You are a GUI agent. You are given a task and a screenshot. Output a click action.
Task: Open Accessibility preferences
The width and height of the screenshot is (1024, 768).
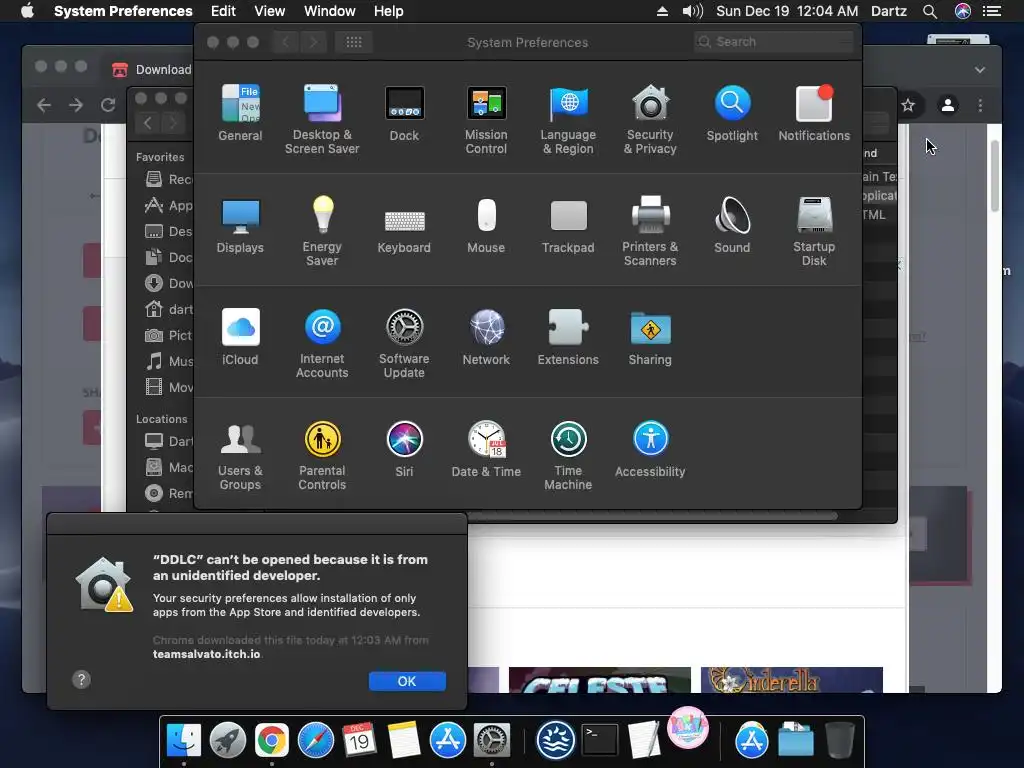[650, 449]
